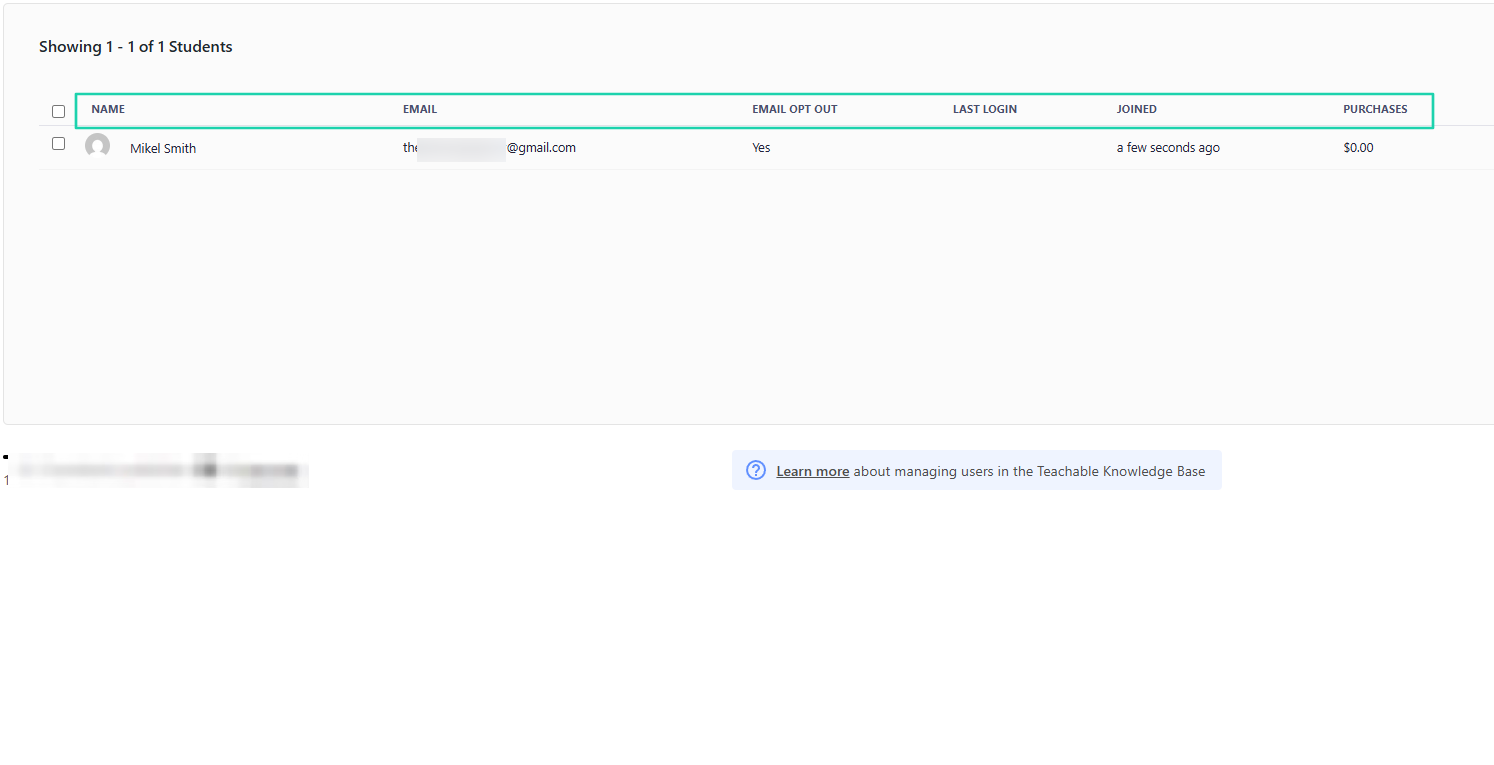Viewport: 1494px width, 765px height.
Task: Tick the select-all students checkbox
Action: click(58, 111)
